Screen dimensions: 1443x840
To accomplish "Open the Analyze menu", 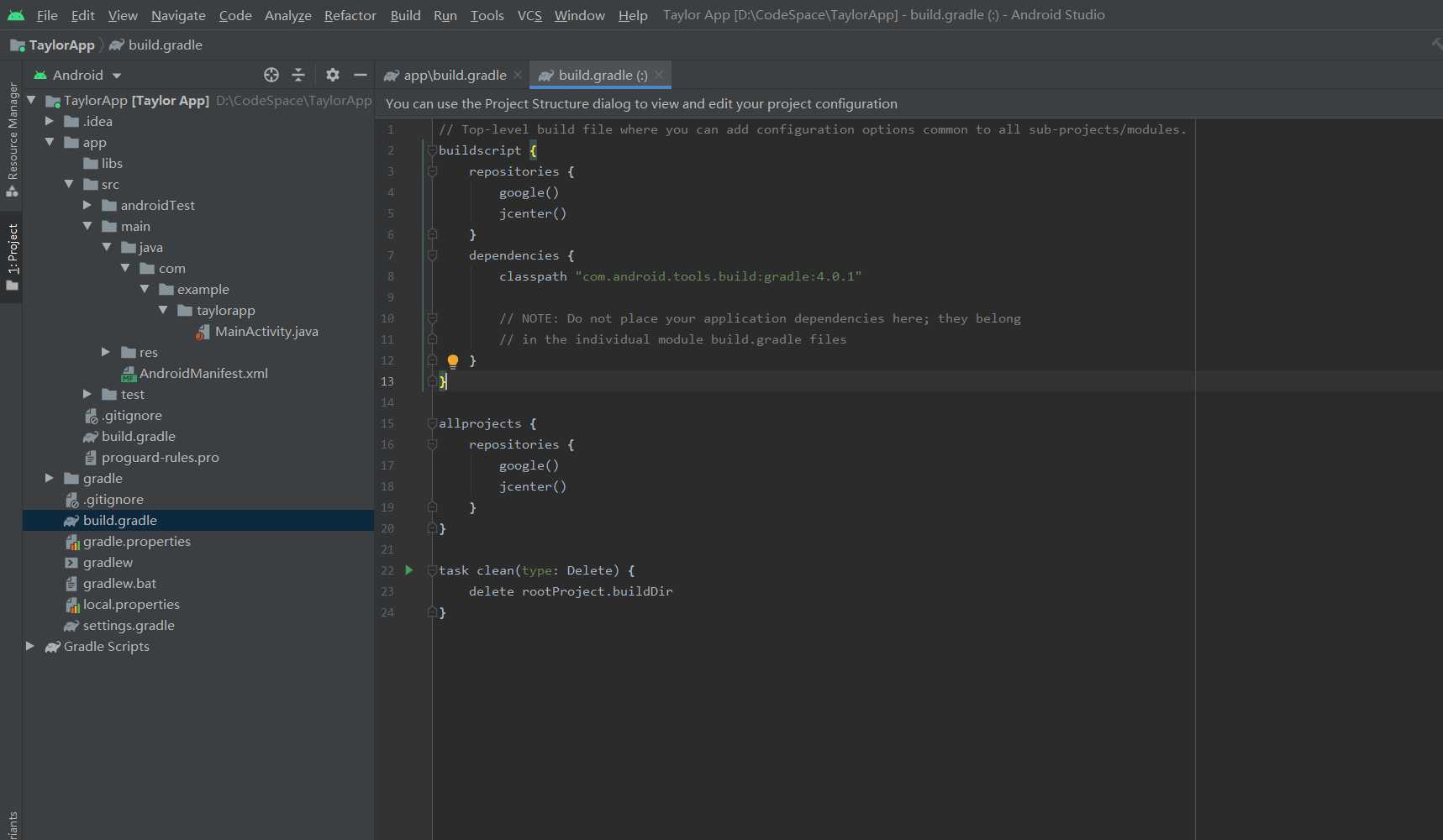I will coord(288,15).
